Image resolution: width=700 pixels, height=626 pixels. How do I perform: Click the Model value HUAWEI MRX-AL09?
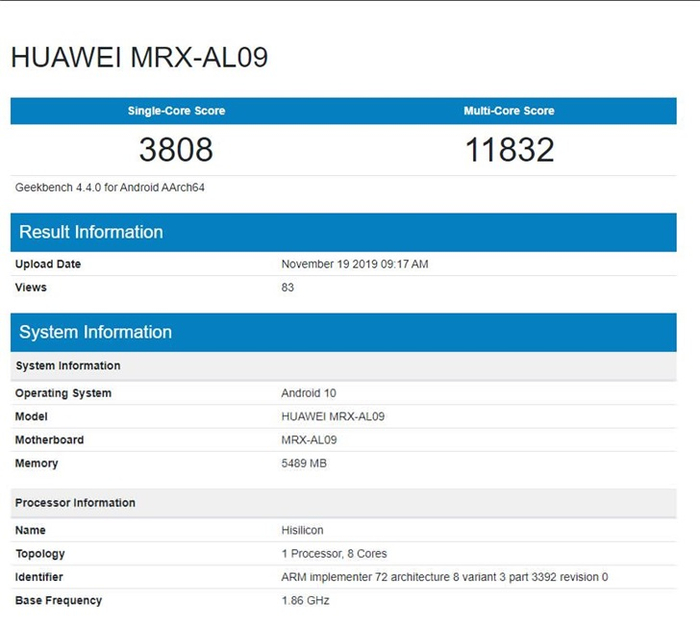click(333, 416)
